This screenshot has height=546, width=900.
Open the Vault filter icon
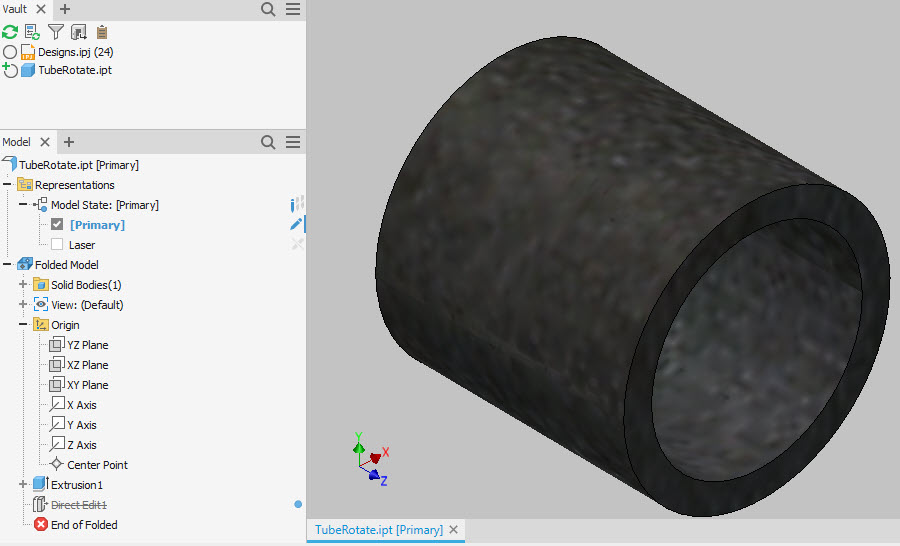pyautogui.click(x=56, y=32)
